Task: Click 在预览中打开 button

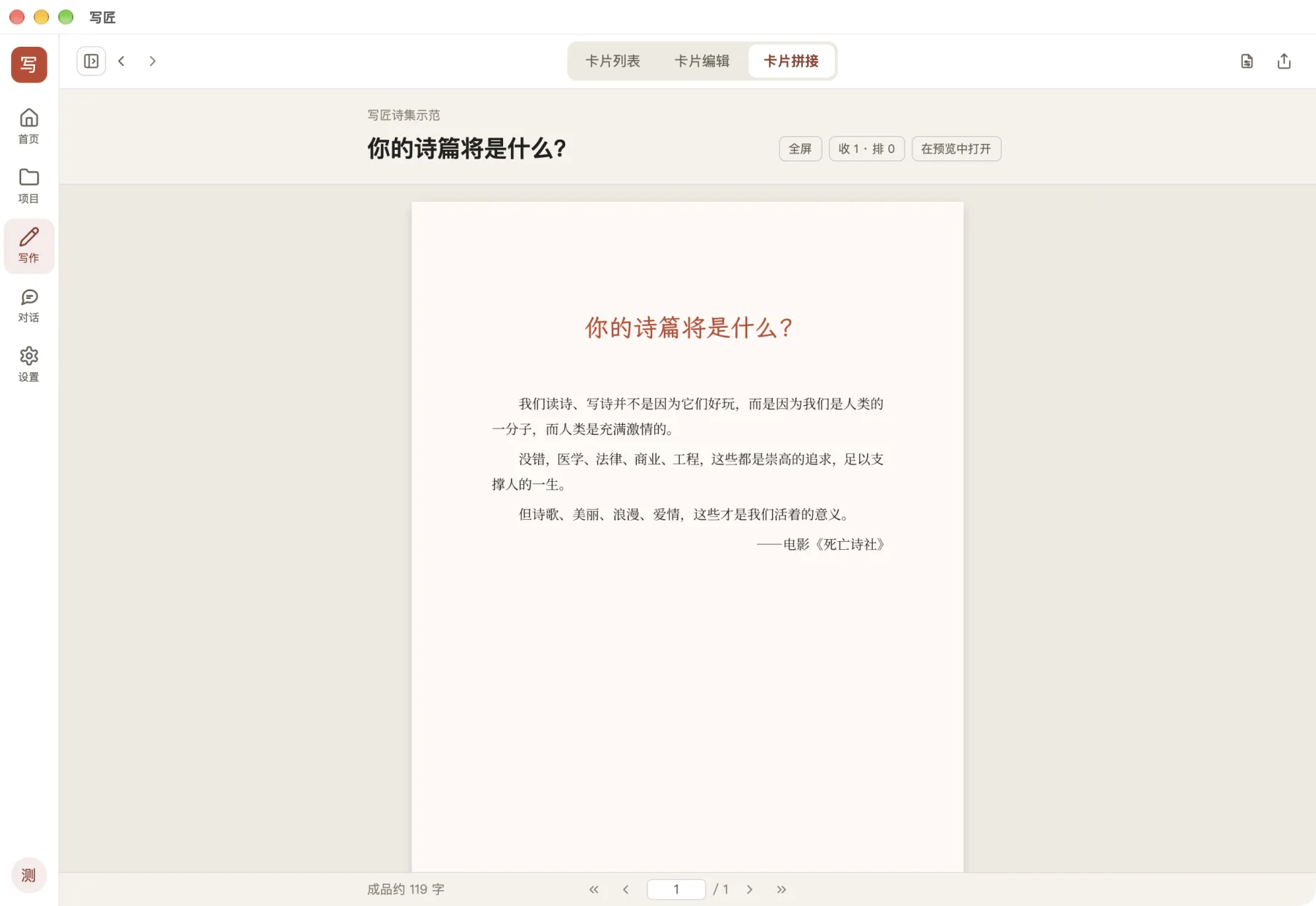Action: [956, 149]
